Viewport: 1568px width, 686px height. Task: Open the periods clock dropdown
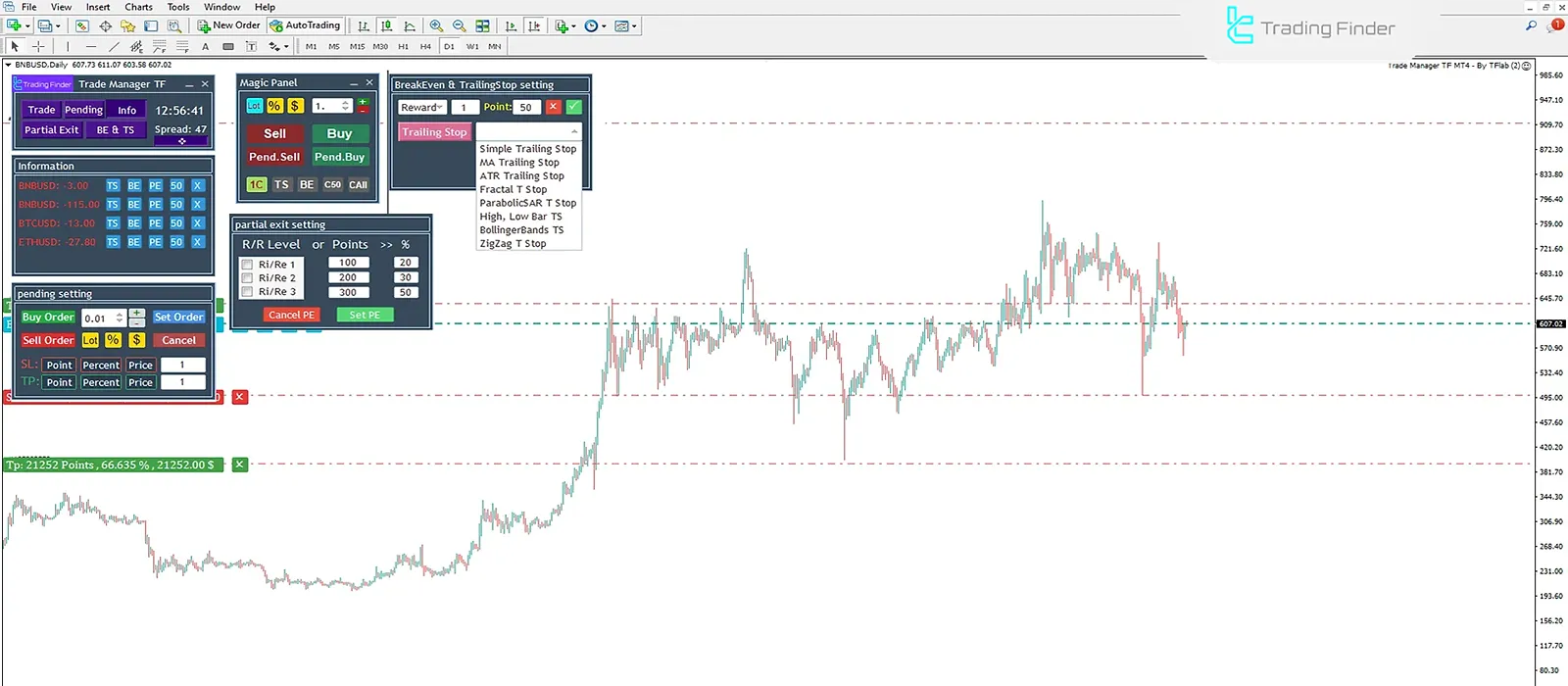595,26
